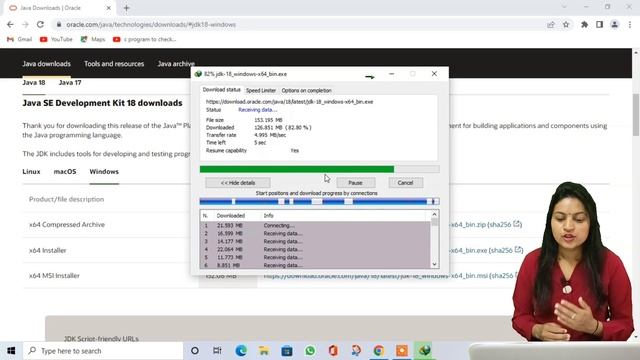Click the green download progress bar
The width and height of the screenshot is (640, 360).
pos(320,169)
